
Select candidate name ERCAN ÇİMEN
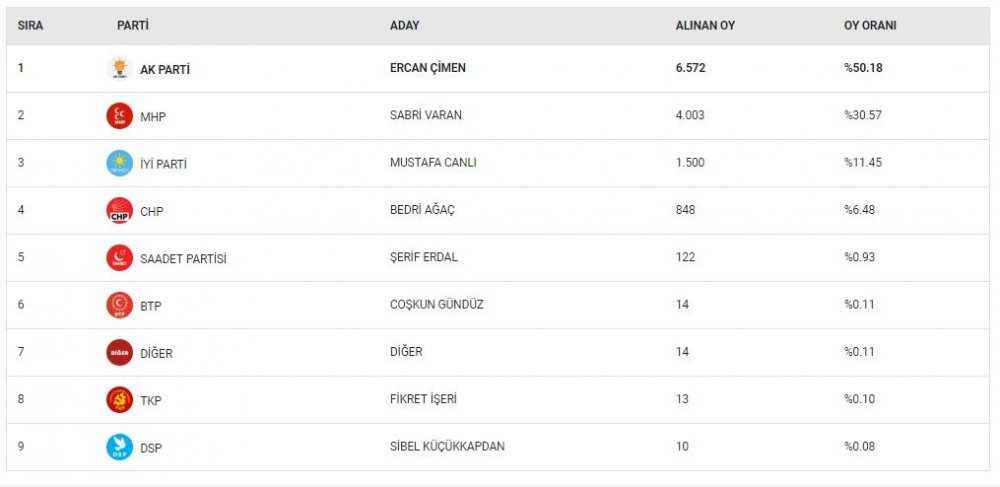click(x=427, y=68)
